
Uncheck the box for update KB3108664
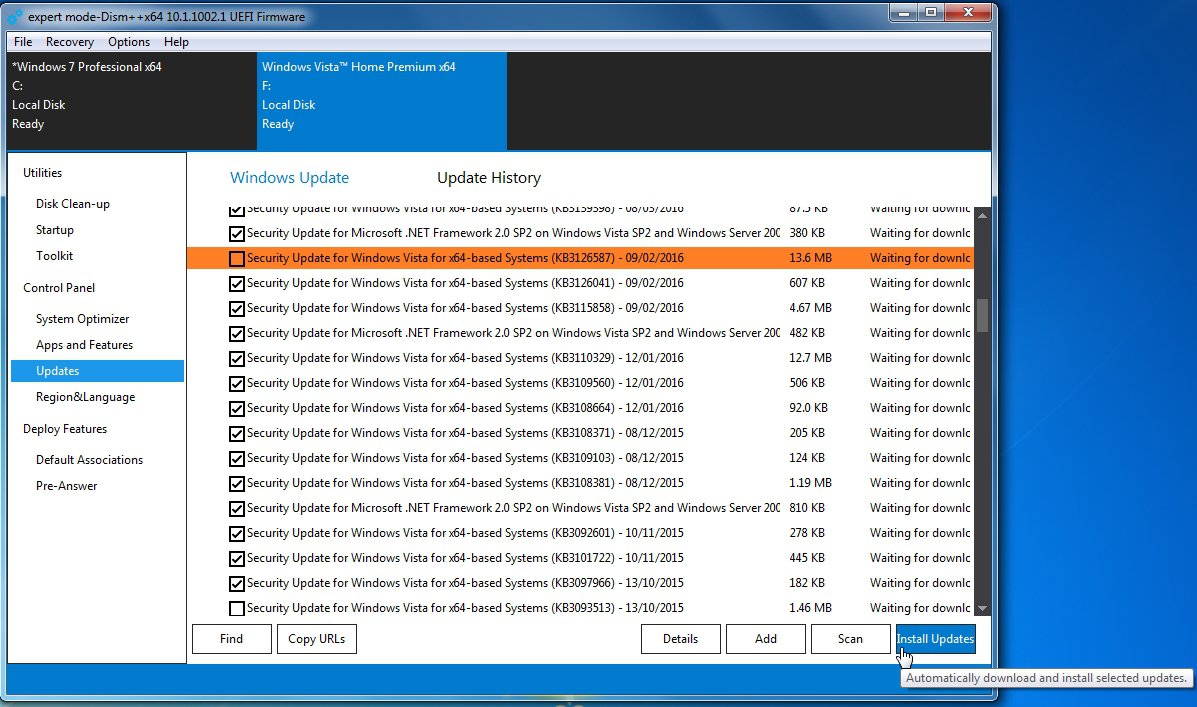tap(237, 409)
